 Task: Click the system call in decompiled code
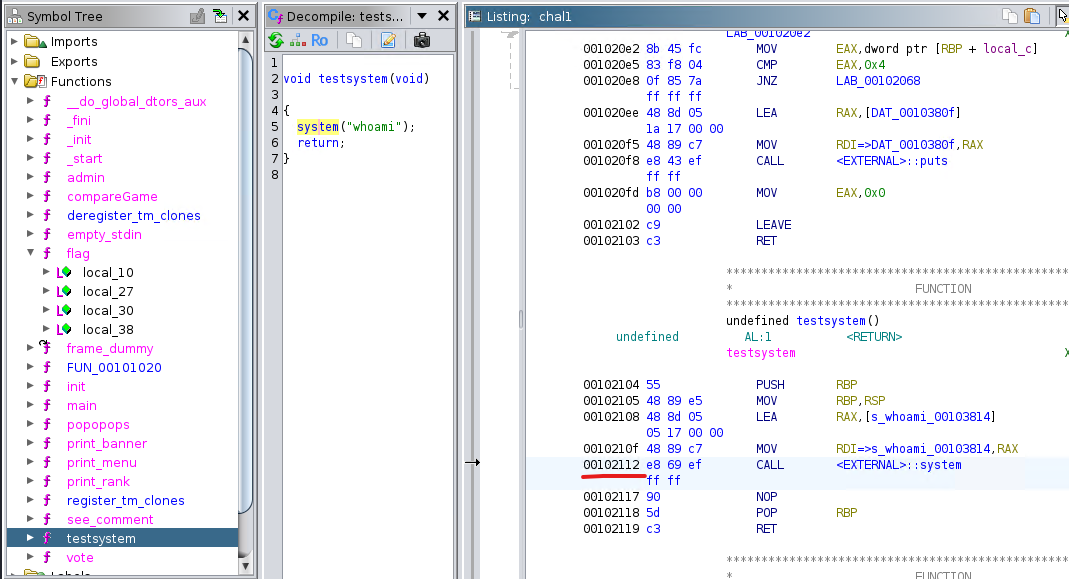(318, 127)
